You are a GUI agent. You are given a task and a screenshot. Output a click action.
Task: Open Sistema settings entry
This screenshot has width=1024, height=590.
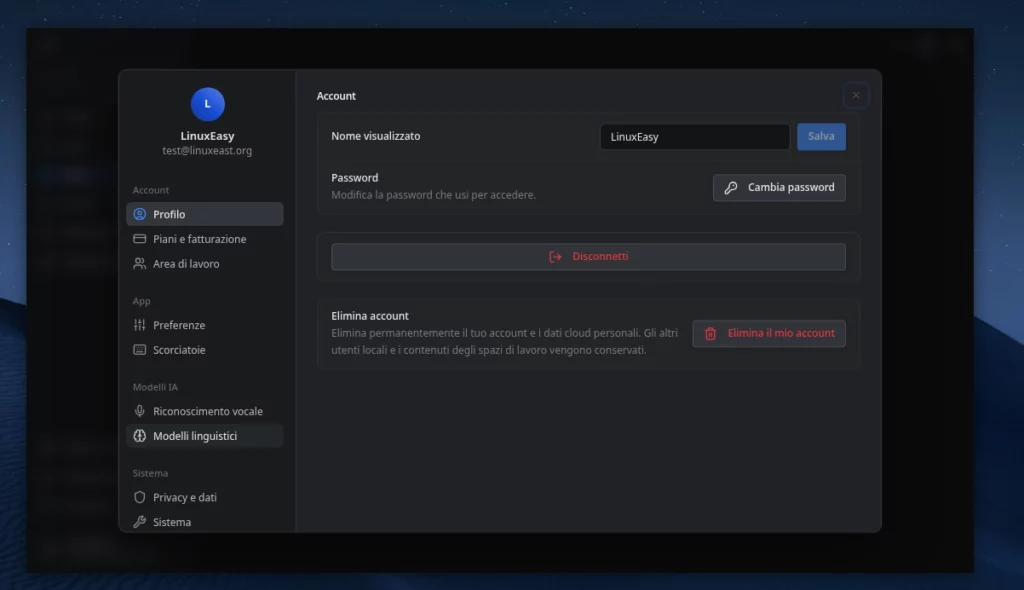coord(204,523)
